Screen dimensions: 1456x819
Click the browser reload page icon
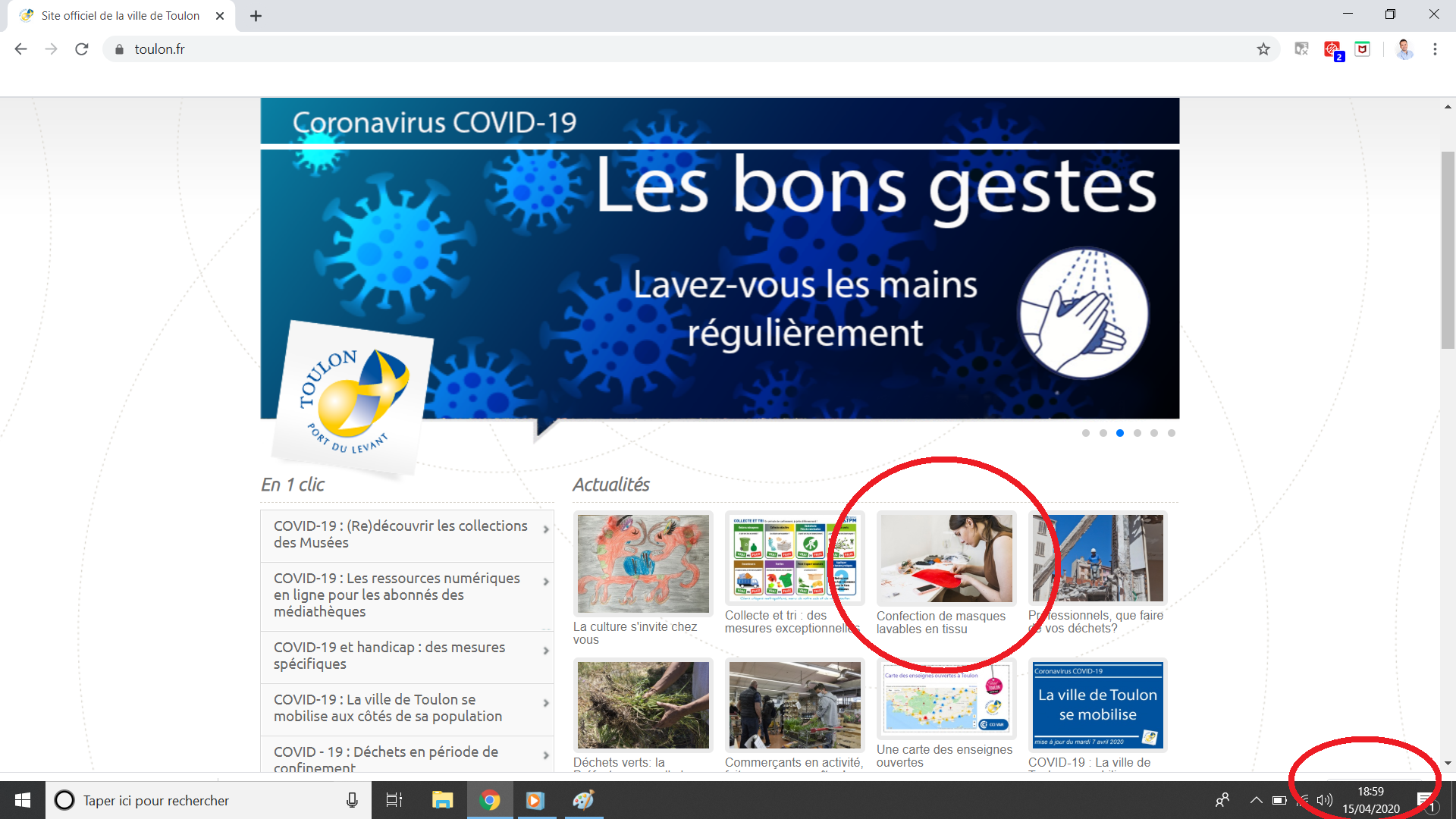point(82,49)
